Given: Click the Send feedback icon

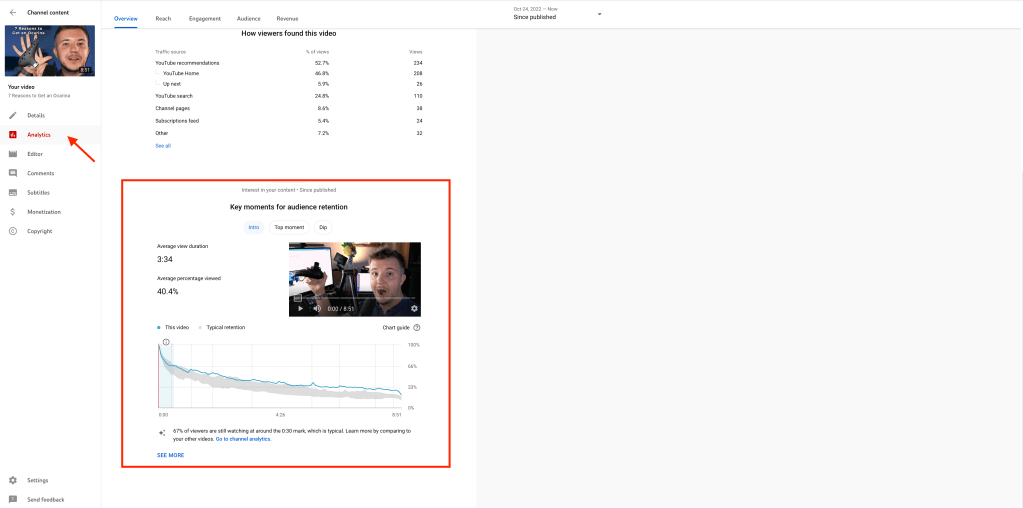Looking at the screenshot, I should pyautogui.click(x=13, y=499).
